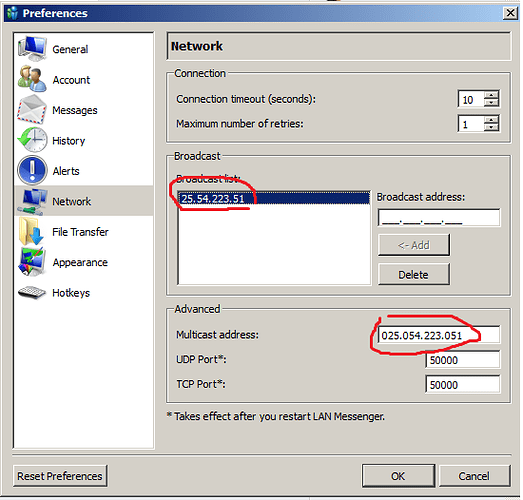The height and width of the screenshot is (500, 523).
Task: Click the OK button
Action: coord(398,476)
